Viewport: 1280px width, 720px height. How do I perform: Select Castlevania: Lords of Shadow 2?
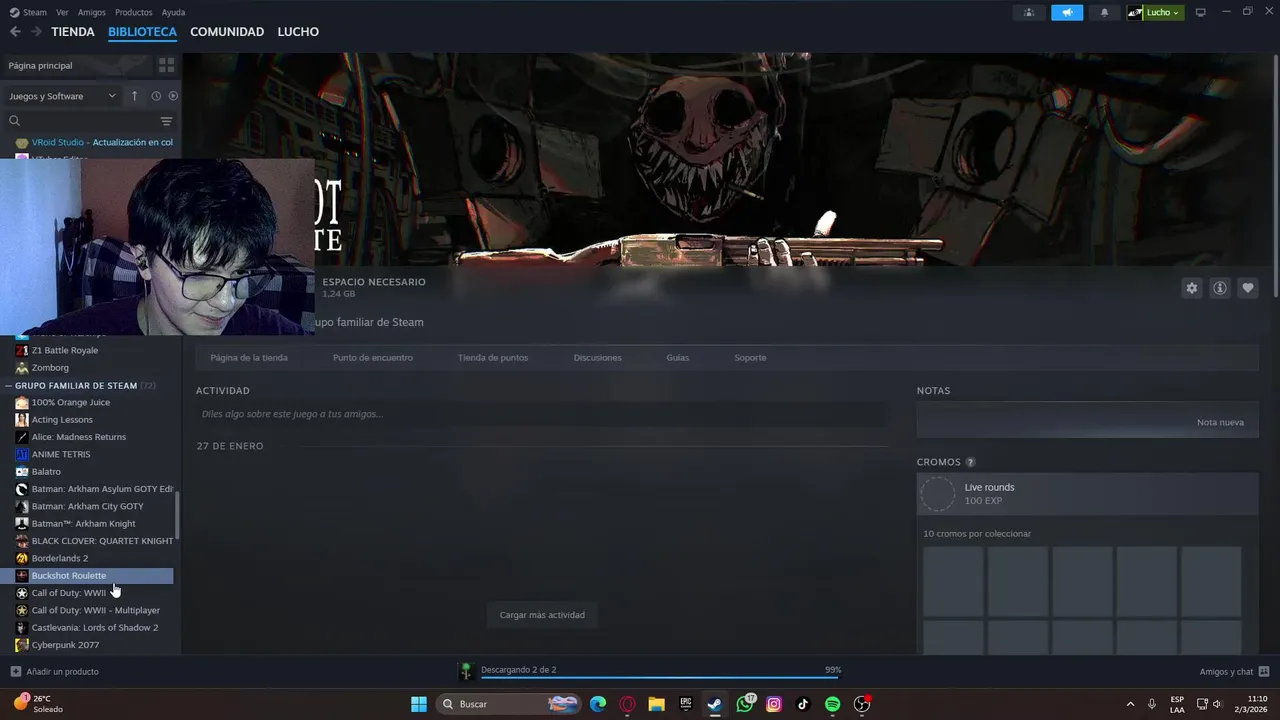(x=94, y=628)
